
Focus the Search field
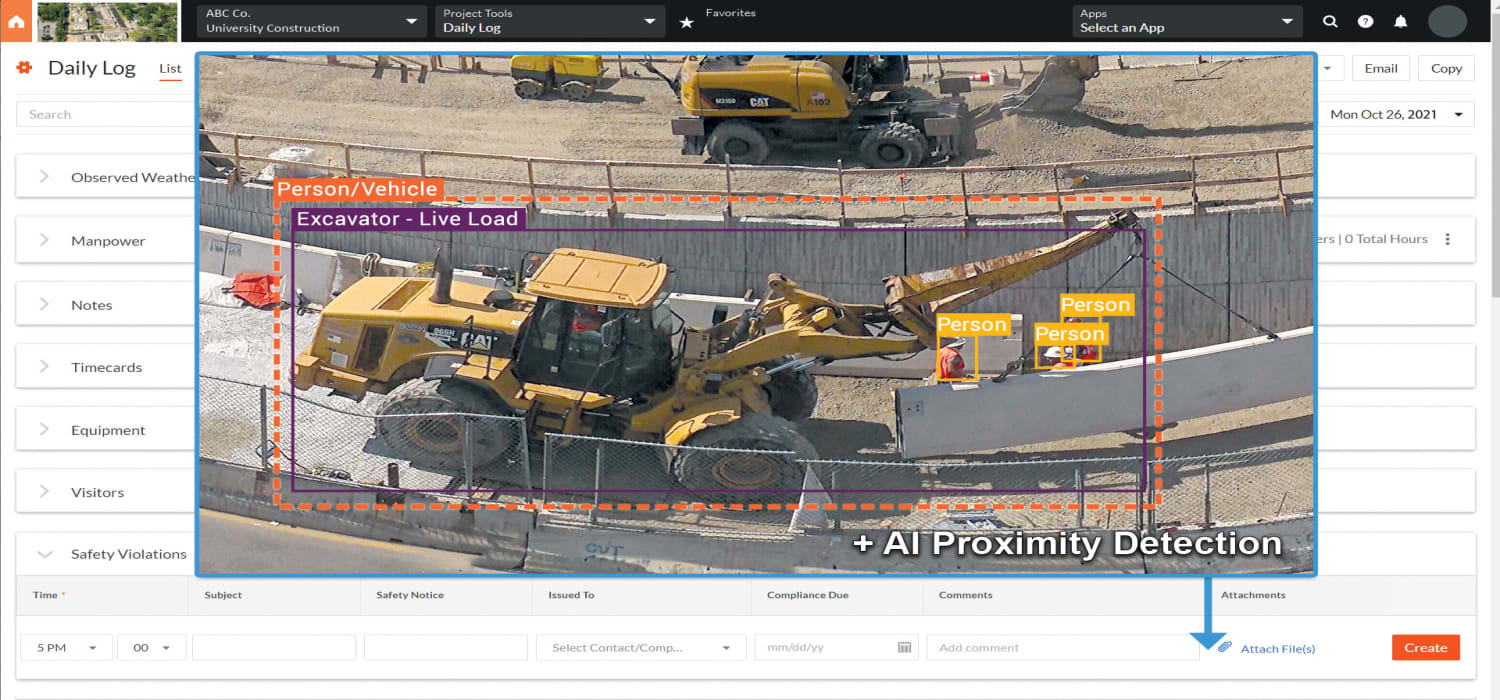[106, 114]
